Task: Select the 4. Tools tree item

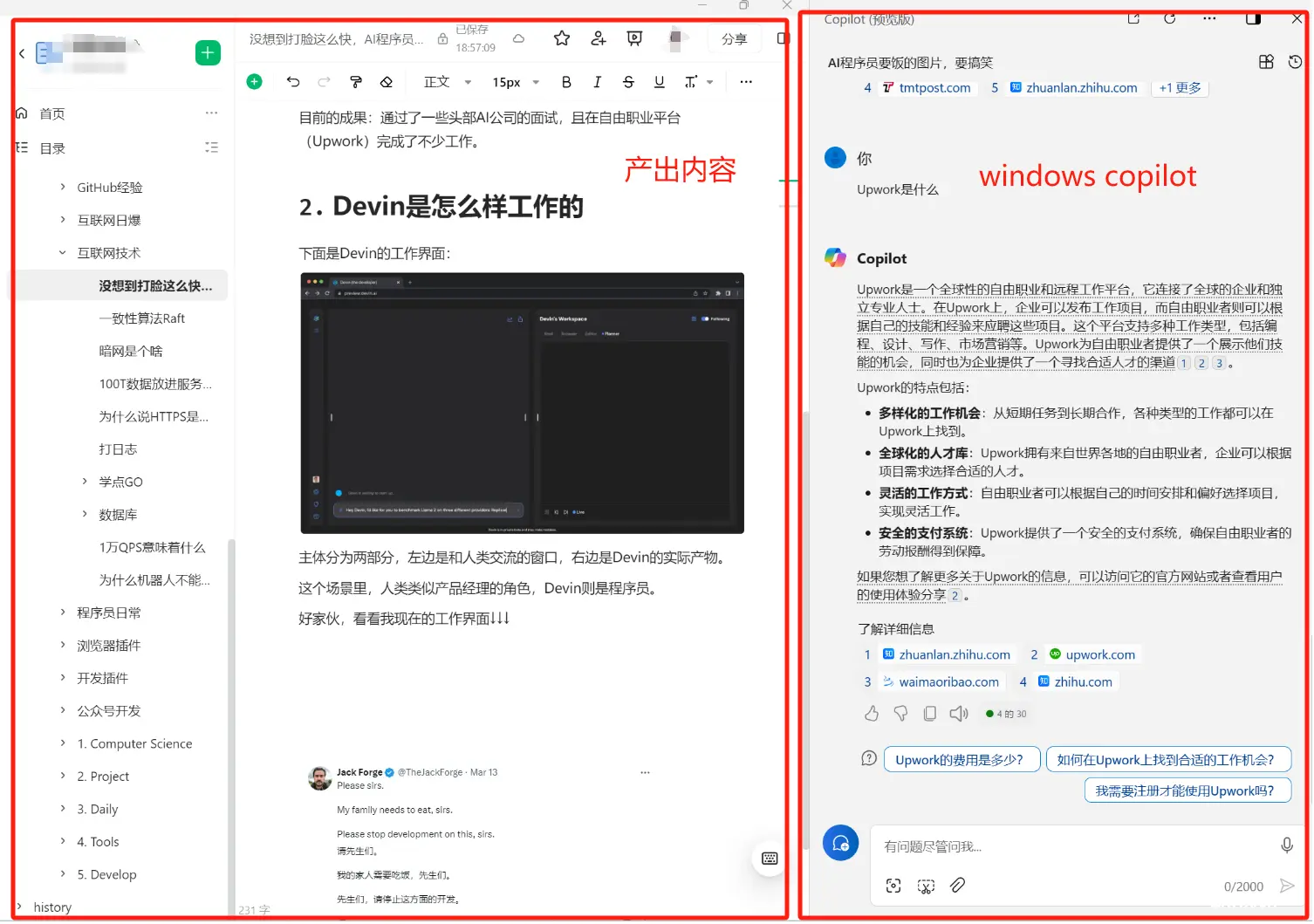Action: pos(98,842)
